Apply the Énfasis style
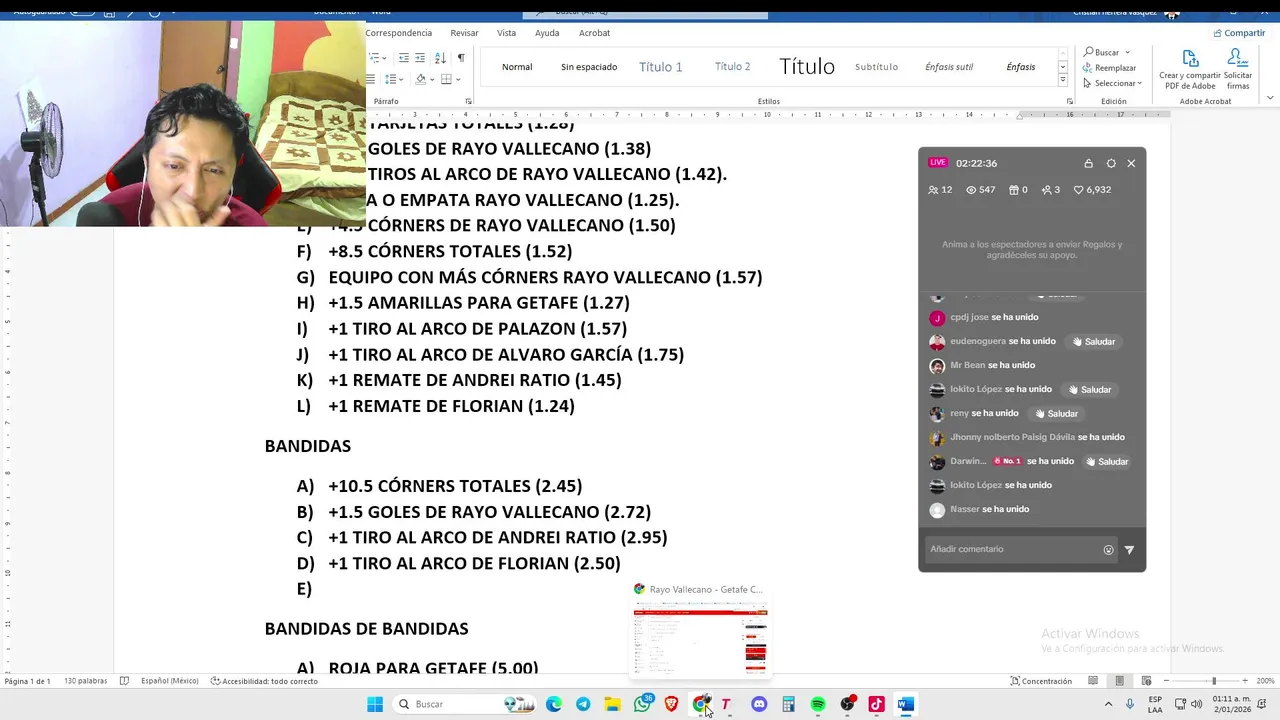The height and width of the screenshot is (720, 1280). (1021, 67)
